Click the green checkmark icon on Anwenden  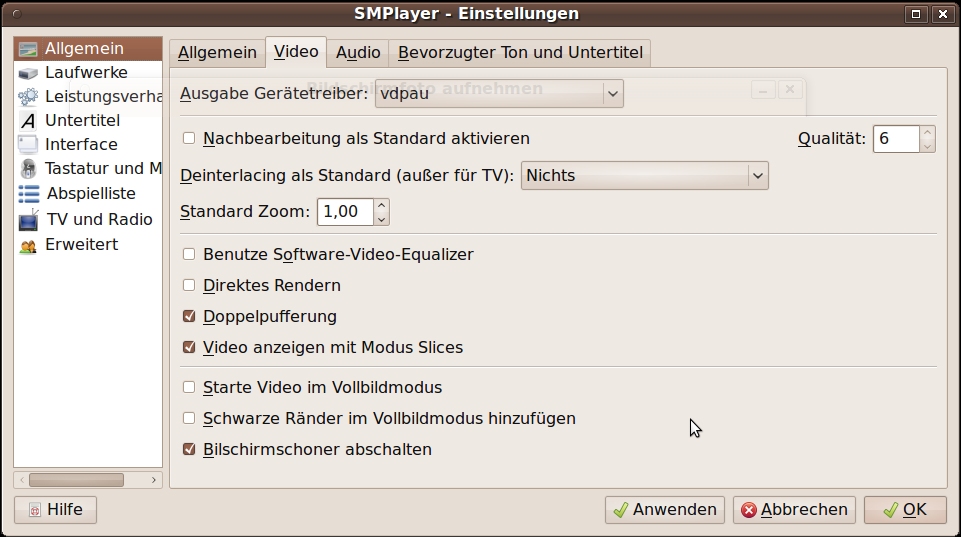pos(620,510)
